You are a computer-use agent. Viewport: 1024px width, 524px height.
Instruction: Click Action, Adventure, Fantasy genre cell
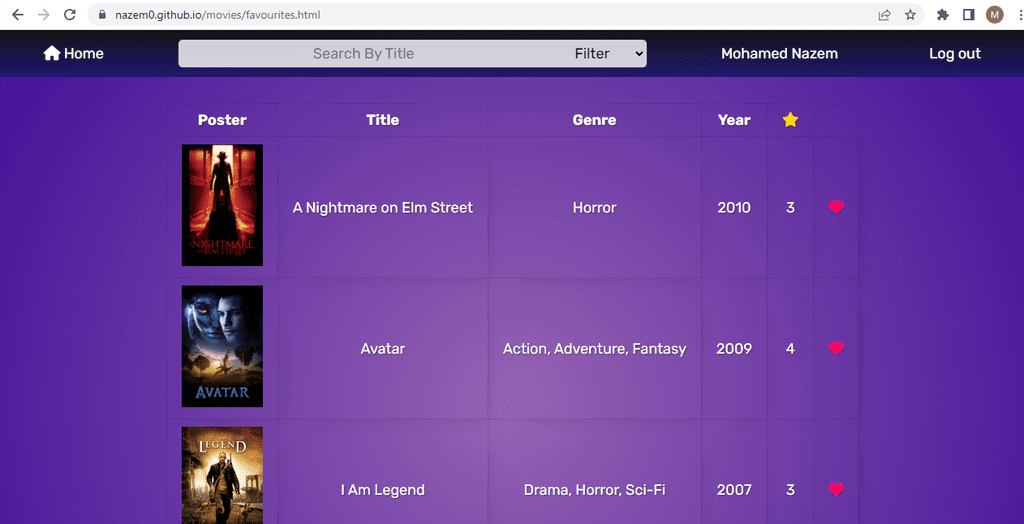click(x=594, y=349)
